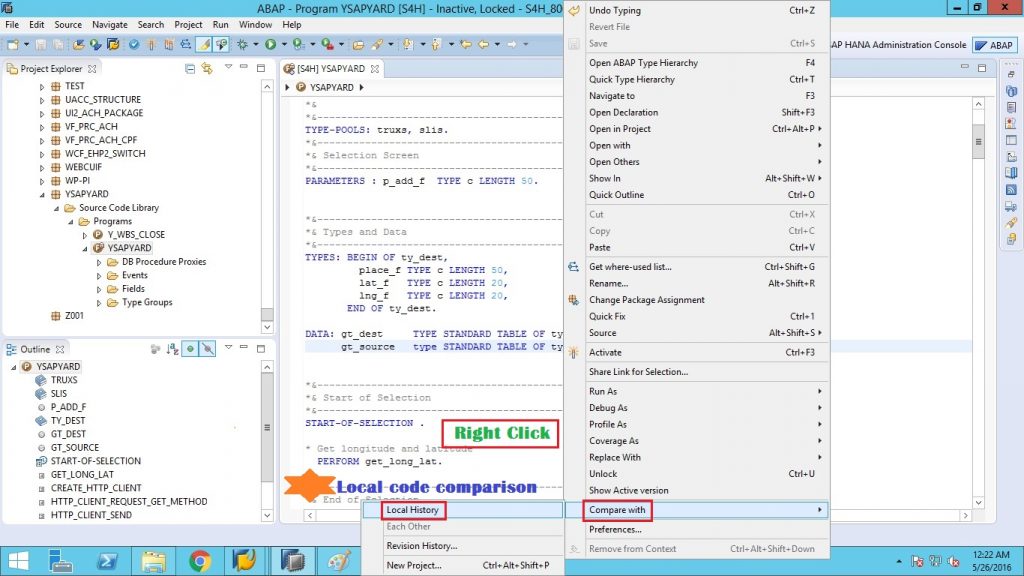This screenshot has height=576, width=1024.
Task: Switch to HANA Administration Console perspective
Action: click(x=899, y=44)
